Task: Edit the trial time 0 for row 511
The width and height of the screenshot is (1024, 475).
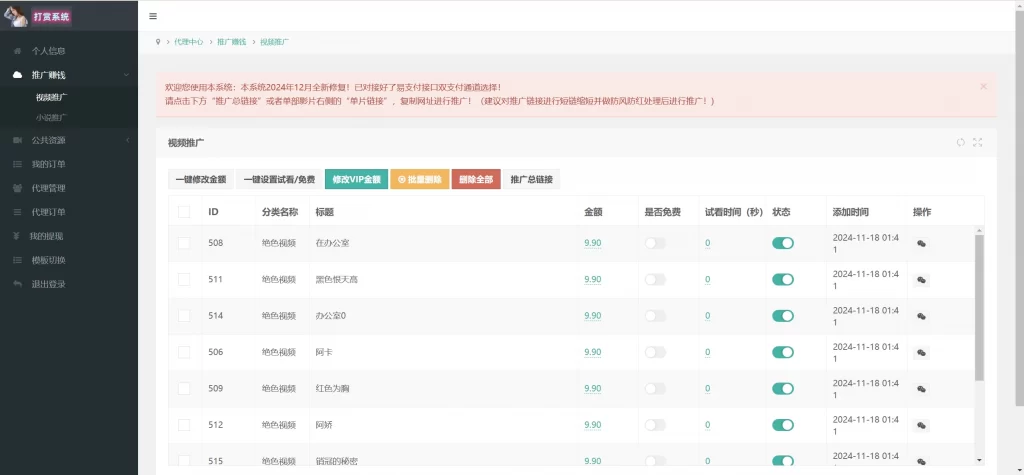Action: (x=708, y=280)
